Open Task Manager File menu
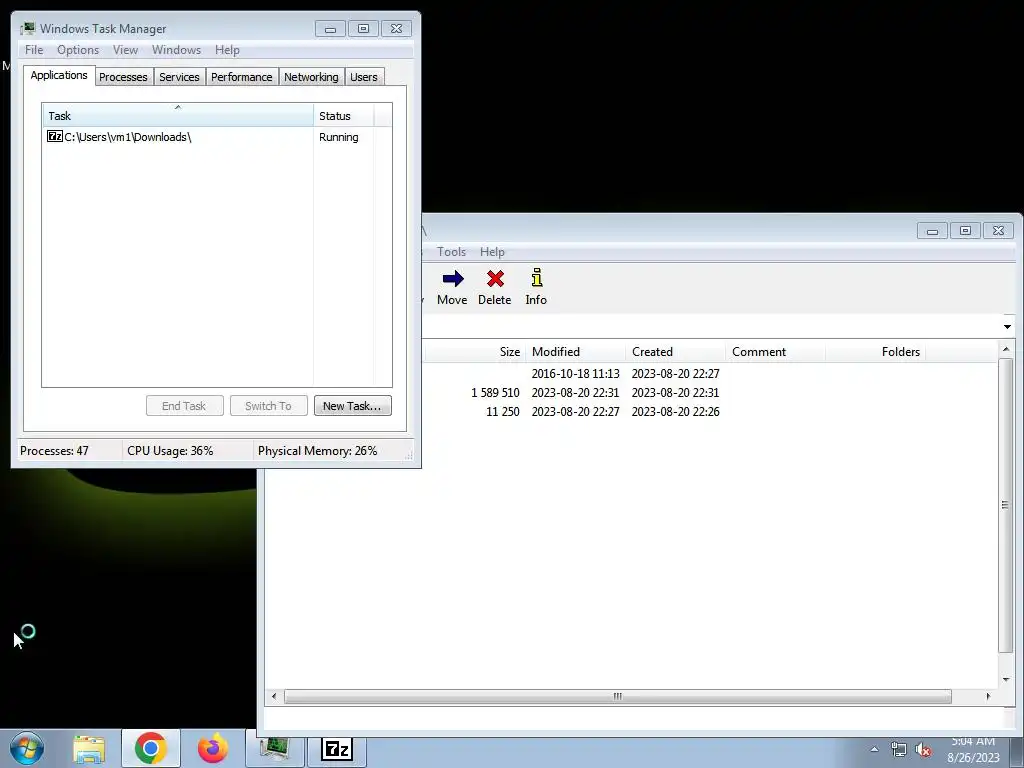Viewport: 1024px width, 768px height. (34, 50)
